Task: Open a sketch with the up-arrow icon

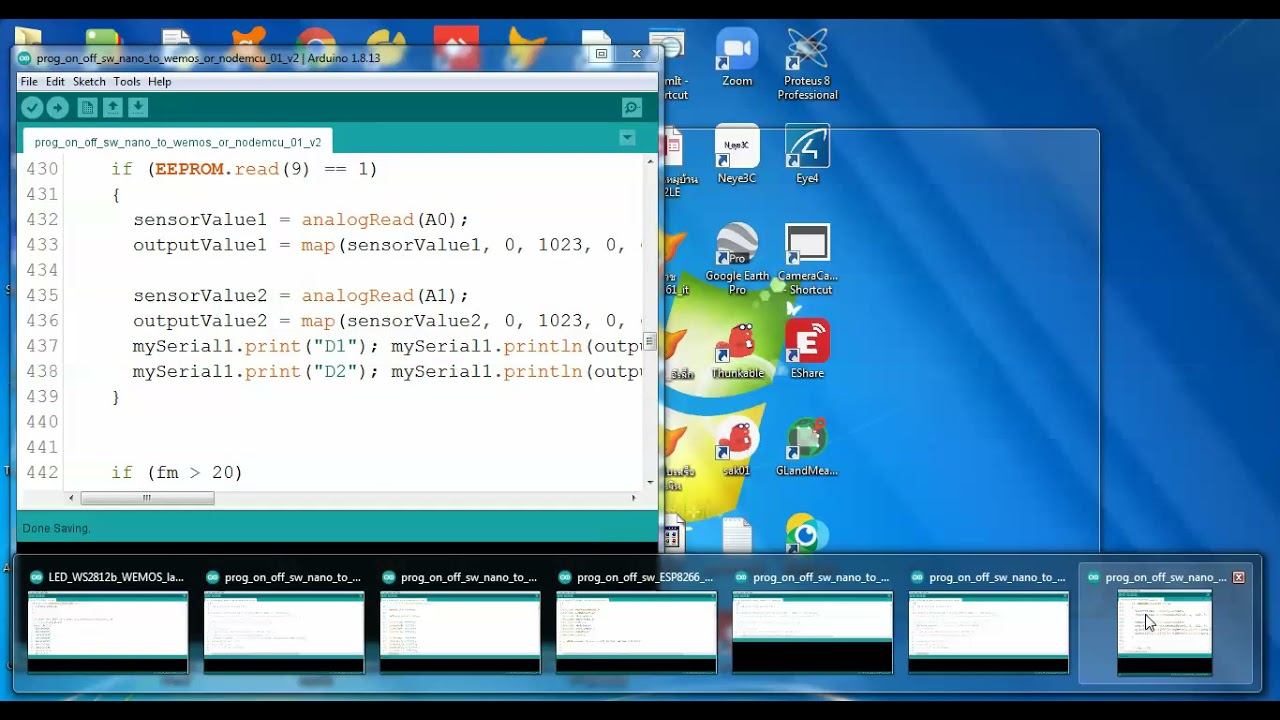Action: [x=113, y=108]
